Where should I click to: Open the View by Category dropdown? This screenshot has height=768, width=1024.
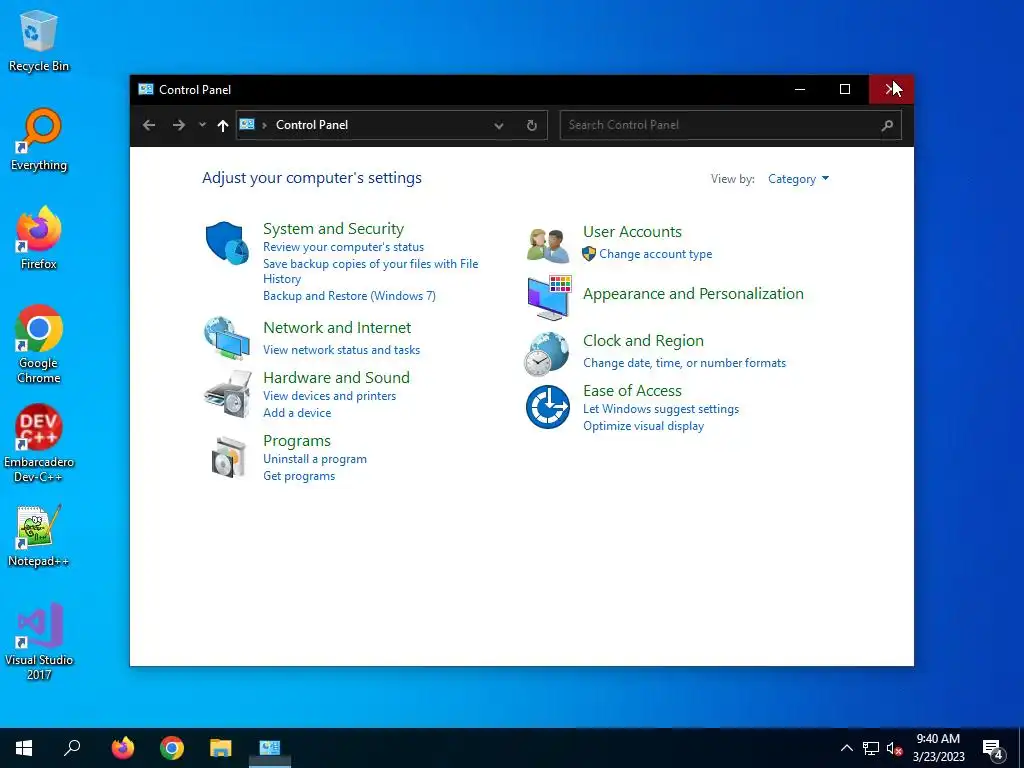point(798,179)
